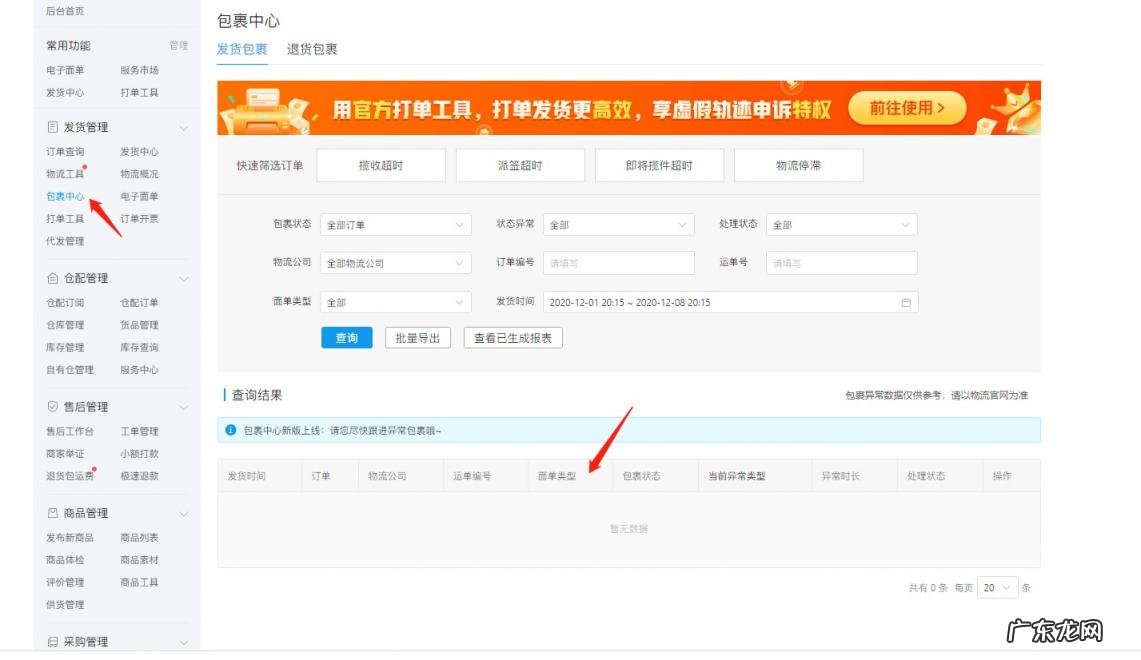Select the 发货包裹 tab
The width and height of the screenshot is (1141, 660).
point(241,48)
